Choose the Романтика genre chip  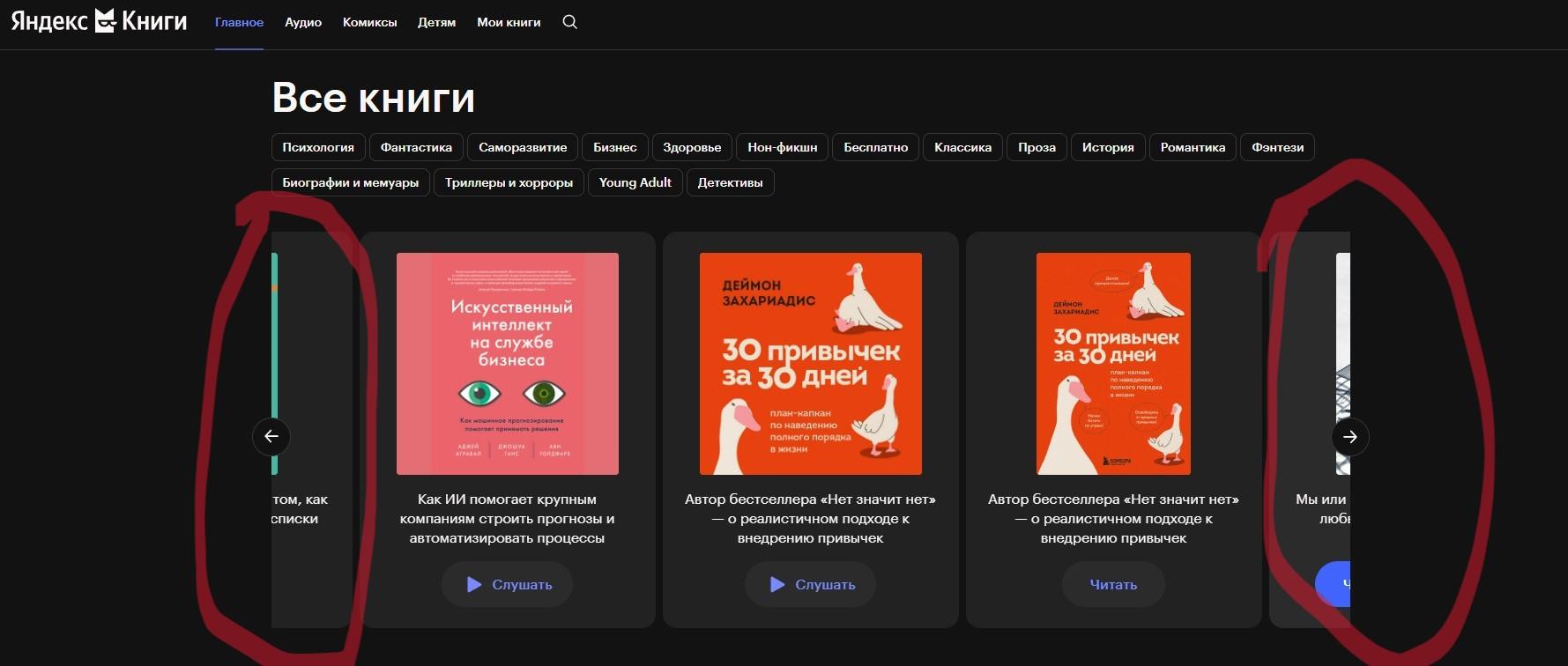(x=1193, y=147)
